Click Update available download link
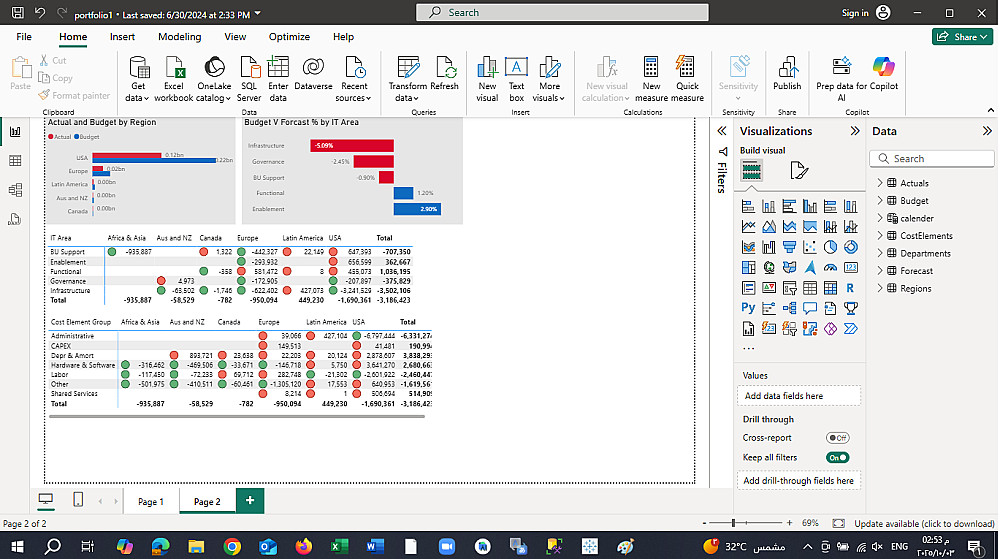This screenshot has width=1000, height=559. pos(924,523)
